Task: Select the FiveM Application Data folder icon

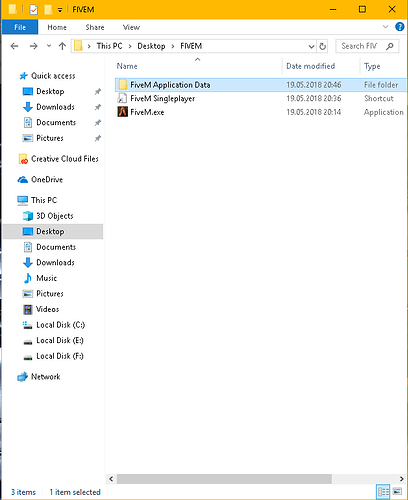Action: tap(123, 85)
